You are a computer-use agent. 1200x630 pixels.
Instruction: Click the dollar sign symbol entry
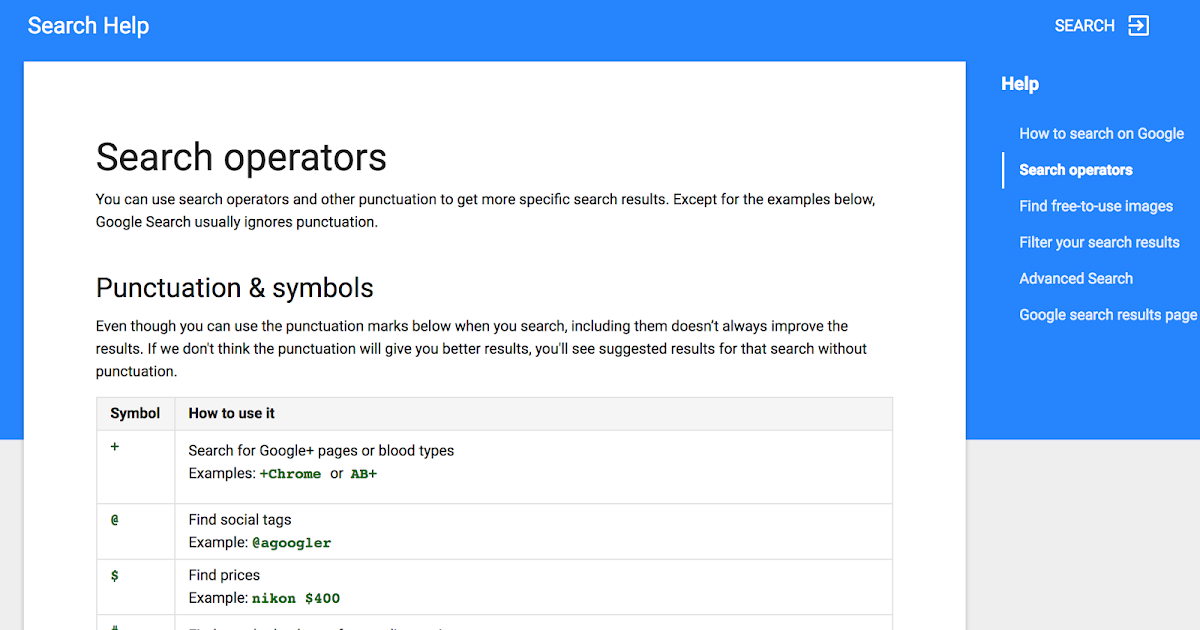point(114,575)
